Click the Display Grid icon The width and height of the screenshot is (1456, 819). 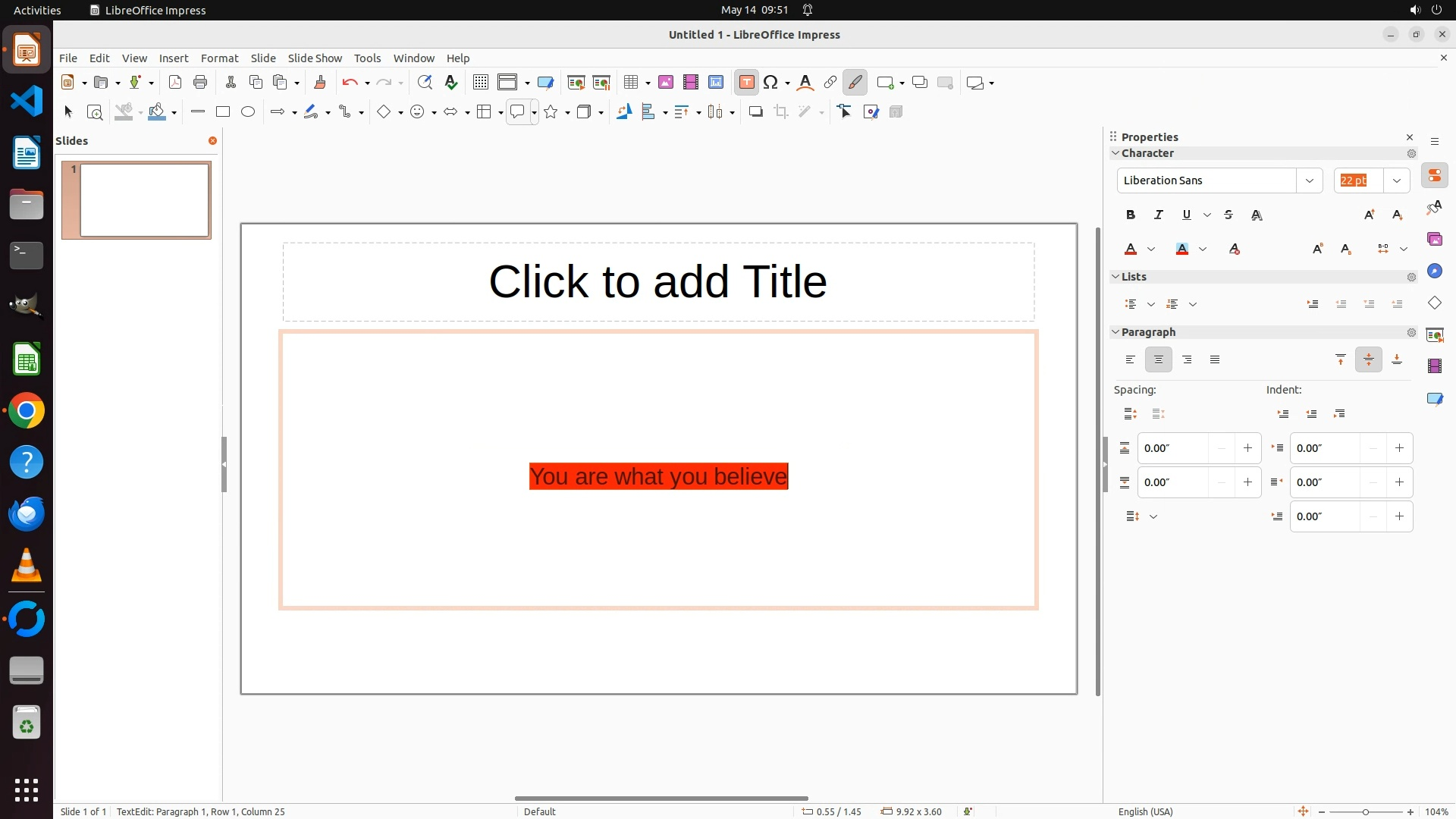(x=480, y=83)
